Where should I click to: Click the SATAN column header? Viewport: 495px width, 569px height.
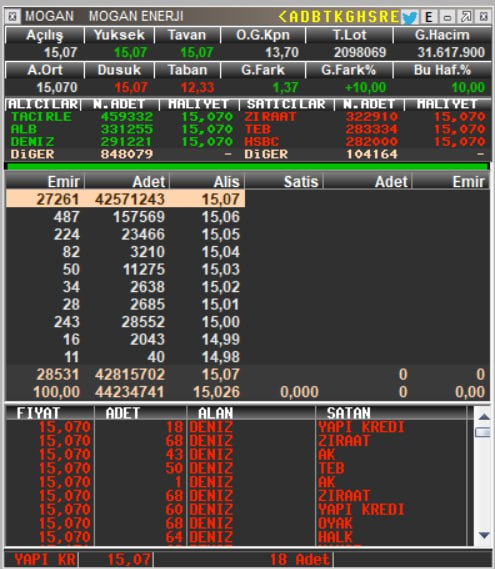pyautogui.click(x=391, y=413)
